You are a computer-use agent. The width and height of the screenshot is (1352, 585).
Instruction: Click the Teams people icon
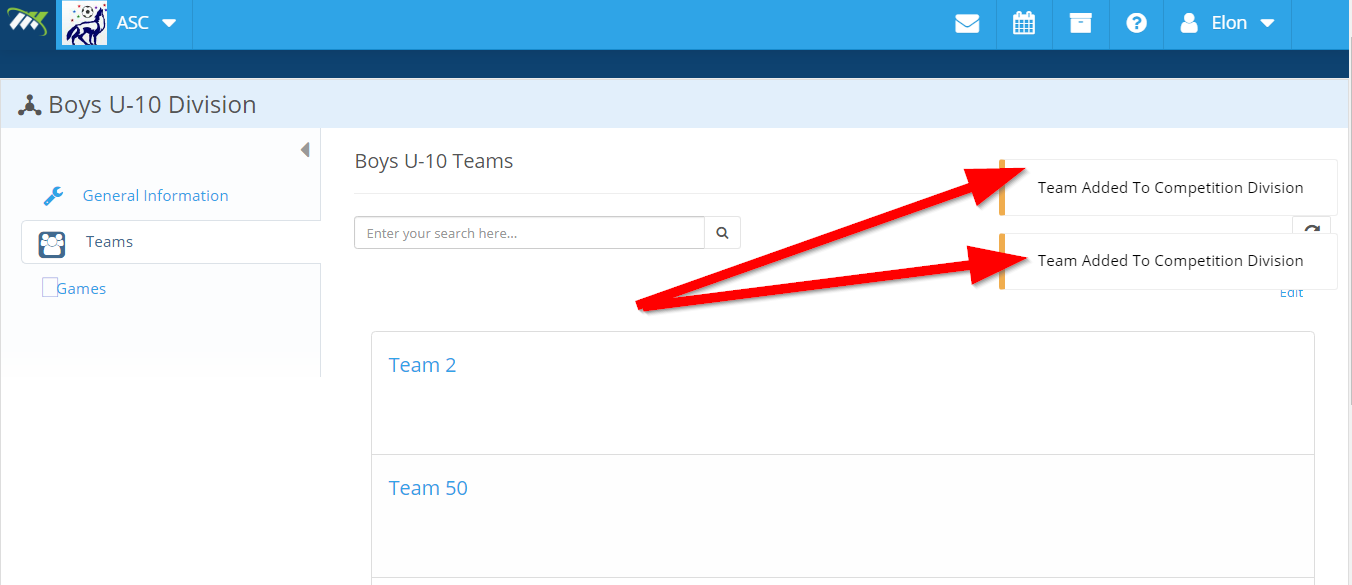pos(52,243)
